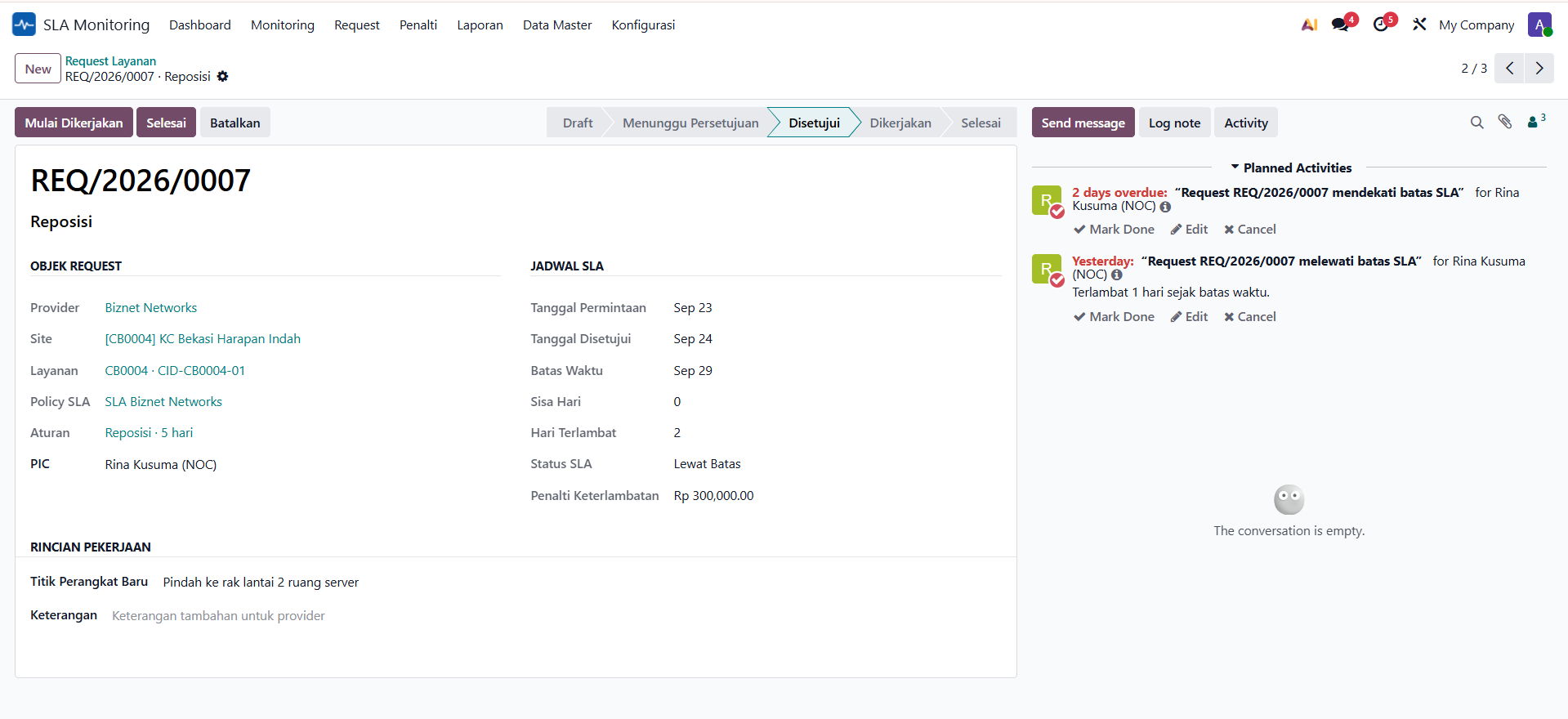Open the Dashboard menu
Viewport: 1568px width, 719px height.
coord(200,25)
